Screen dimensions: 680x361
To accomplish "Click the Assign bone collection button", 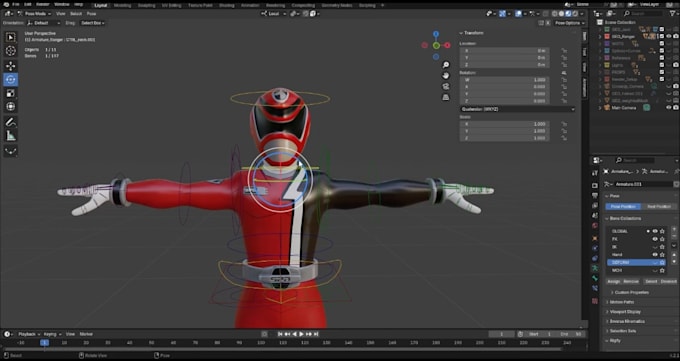I will click(x=613, y=282).
